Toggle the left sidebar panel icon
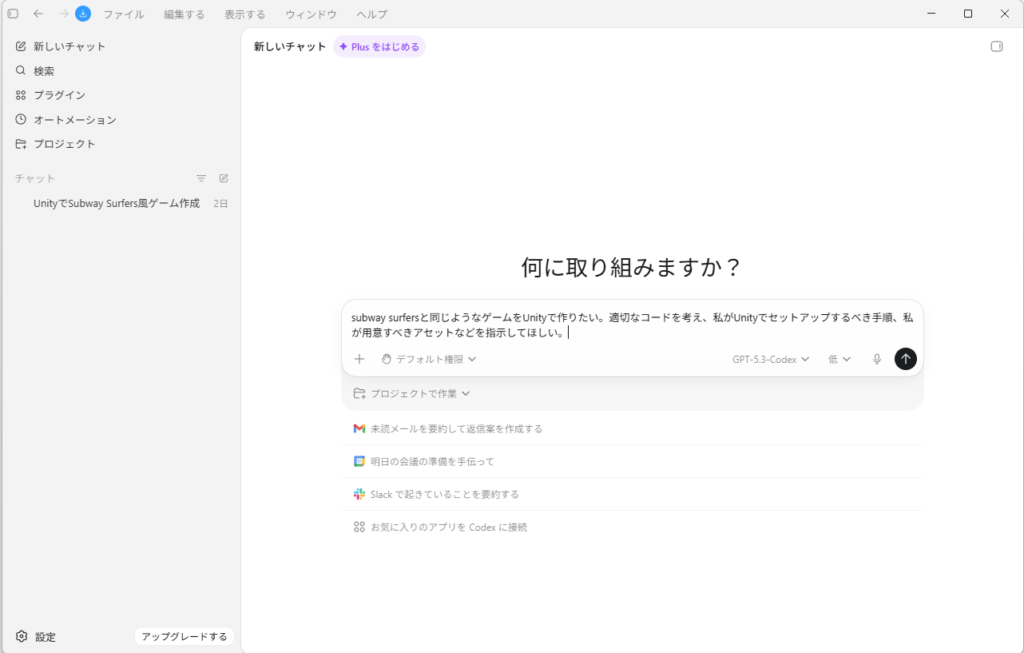1024x653 pixels. (x=13, y=14)
